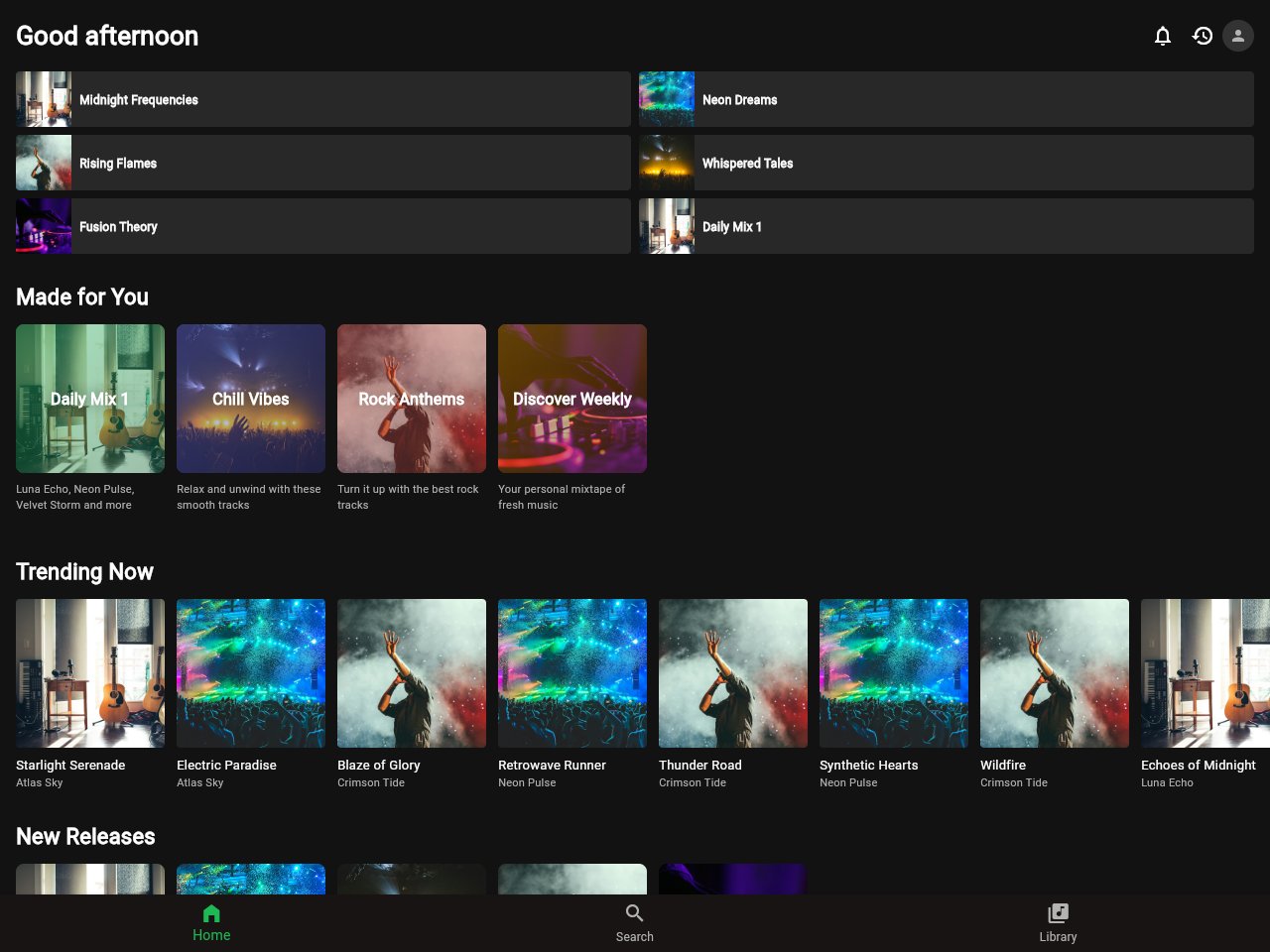
Task: Click the 'Starlight Serenade' track title
Action: (x=70, y=766)
